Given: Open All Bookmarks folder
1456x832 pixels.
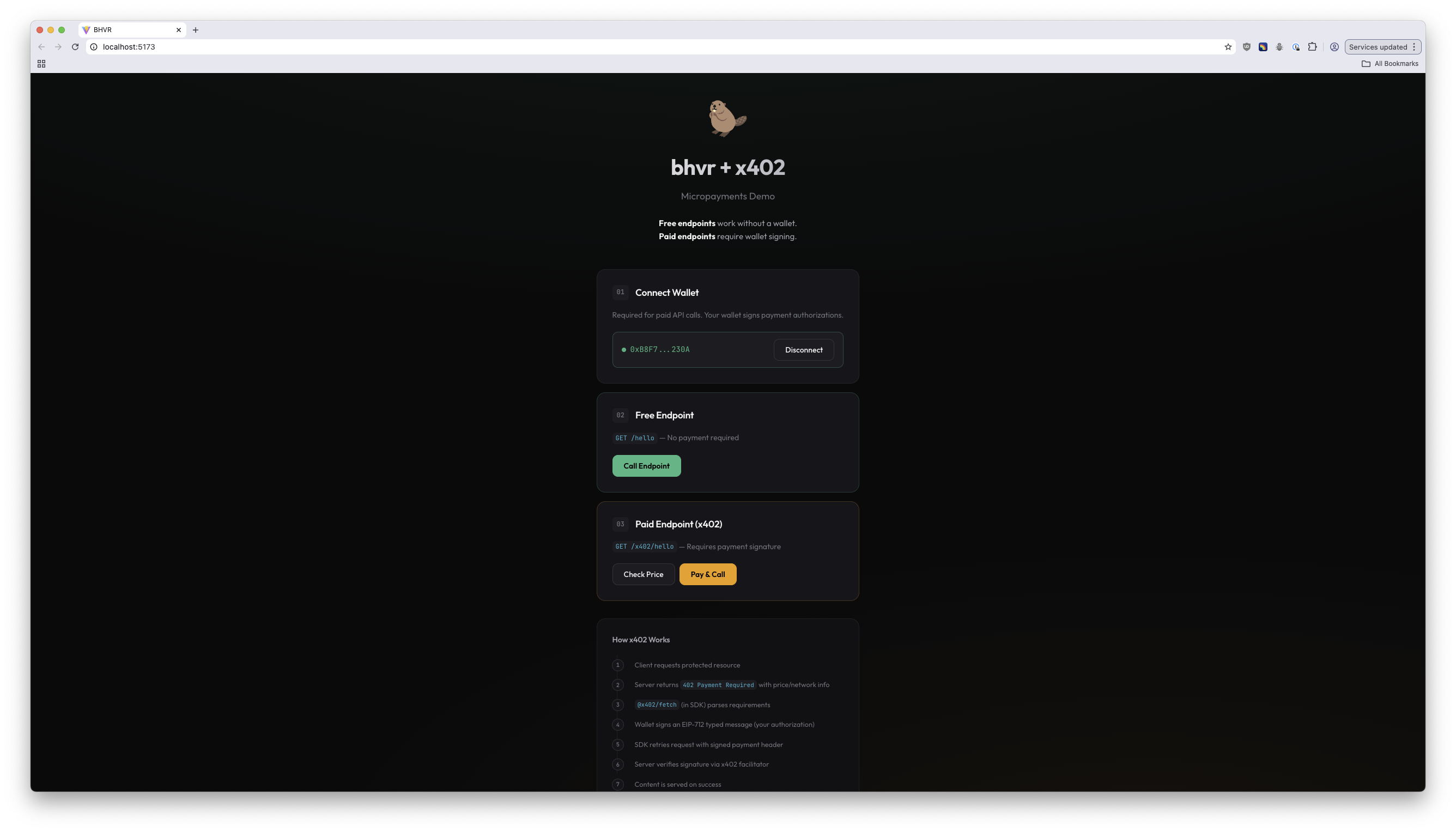Looking at the screenshot, I should pos(1390,63).
